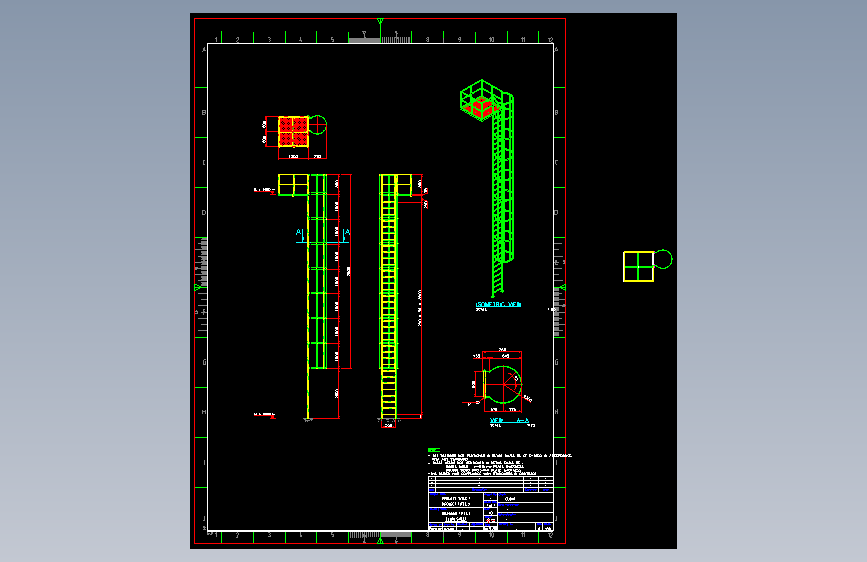
Task: Select the yellow platform grid outside the sheet
Action: click(x=639, y=267)
